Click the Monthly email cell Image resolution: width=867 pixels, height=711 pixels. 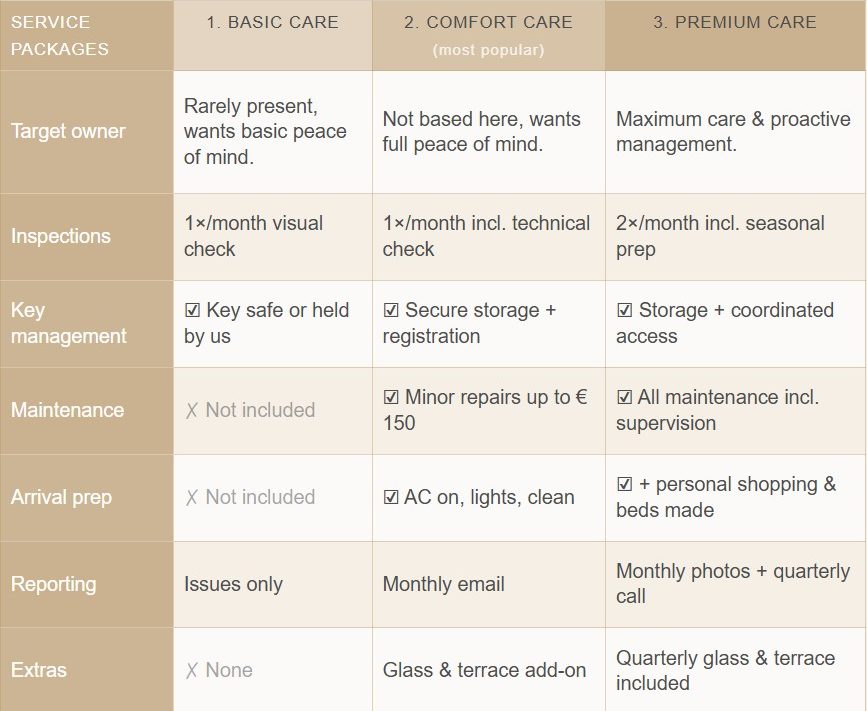click(x=489, y=584)
